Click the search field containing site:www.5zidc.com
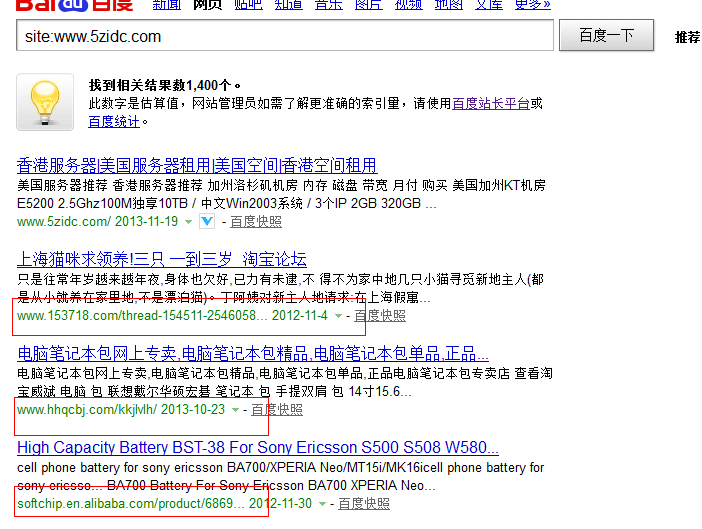The image size is (702, 529). pyautogui.click(x=285, y=35)
